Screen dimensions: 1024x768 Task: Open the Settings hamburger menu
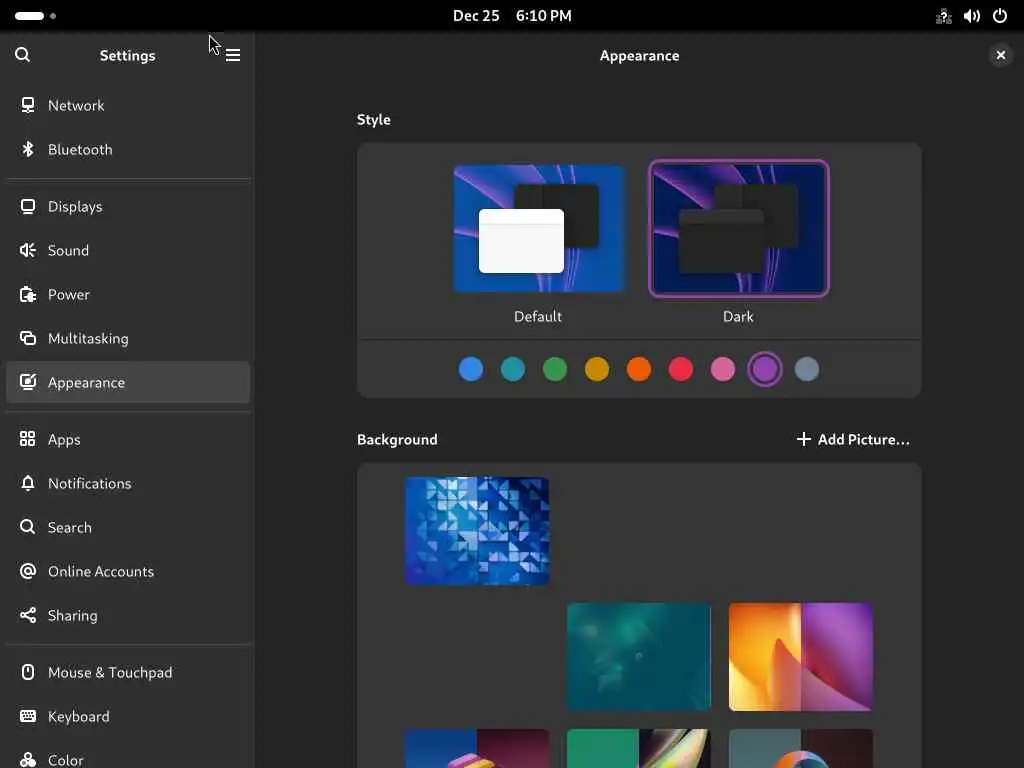232,56
